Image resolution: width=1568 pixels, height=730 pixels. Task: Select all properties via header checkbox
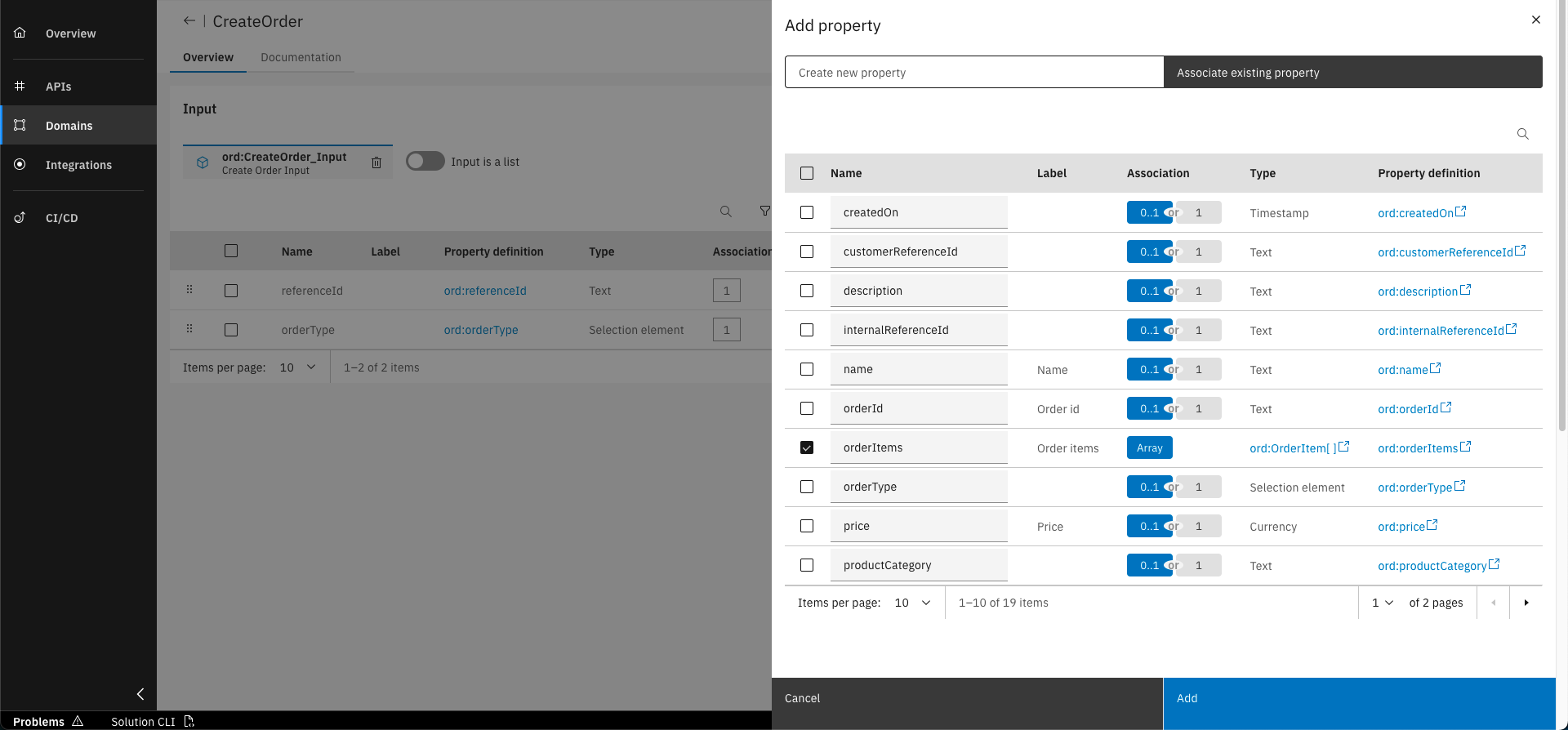[807, 173]
